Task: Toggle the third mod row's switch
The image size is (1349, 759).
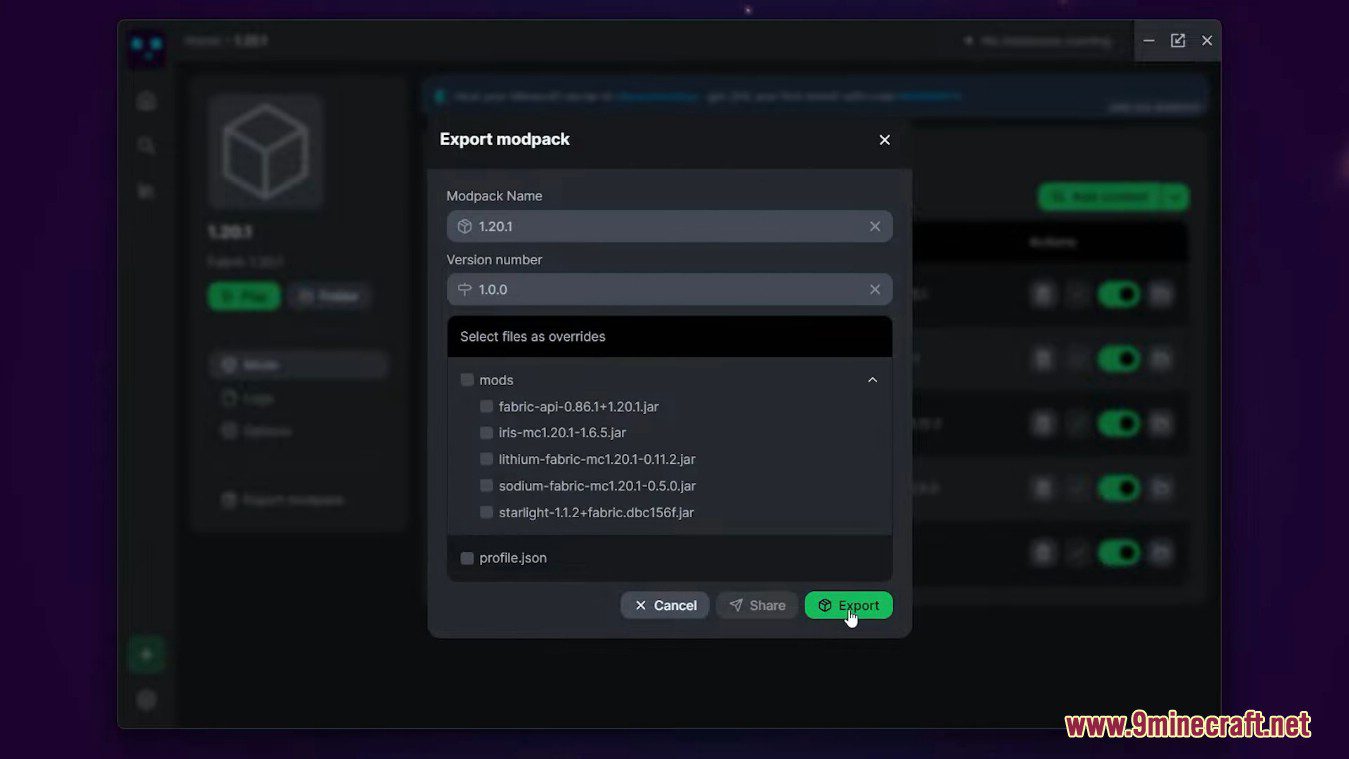Action: pos(1119,424)
